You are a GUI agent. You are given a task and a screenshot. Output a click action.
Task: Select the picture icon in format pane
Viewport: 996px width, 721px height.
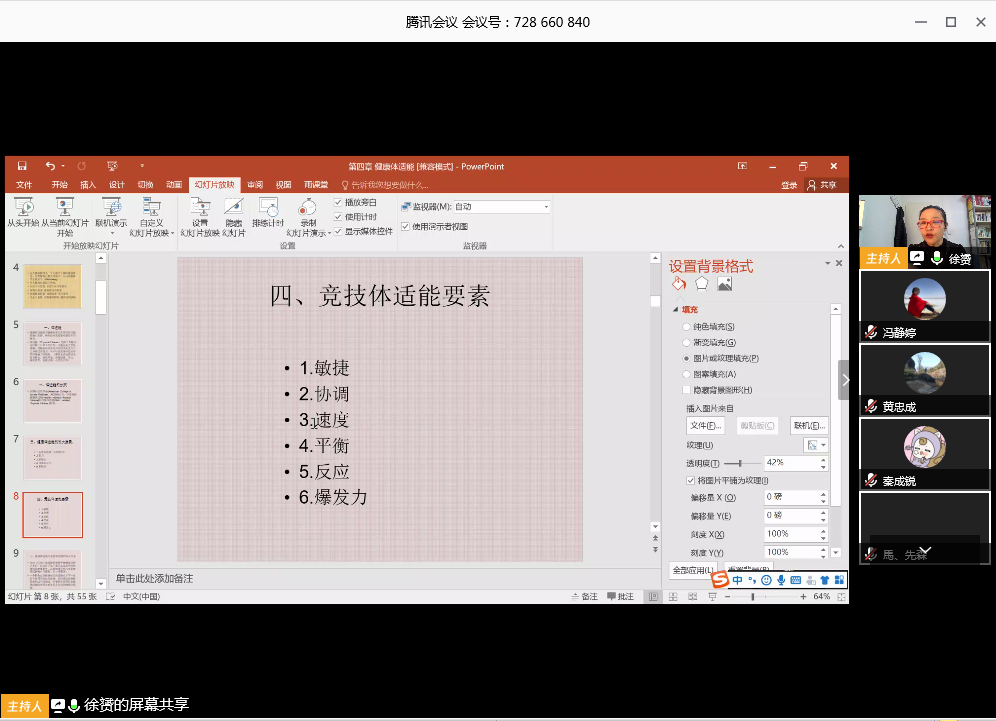(x=725, y=284)
